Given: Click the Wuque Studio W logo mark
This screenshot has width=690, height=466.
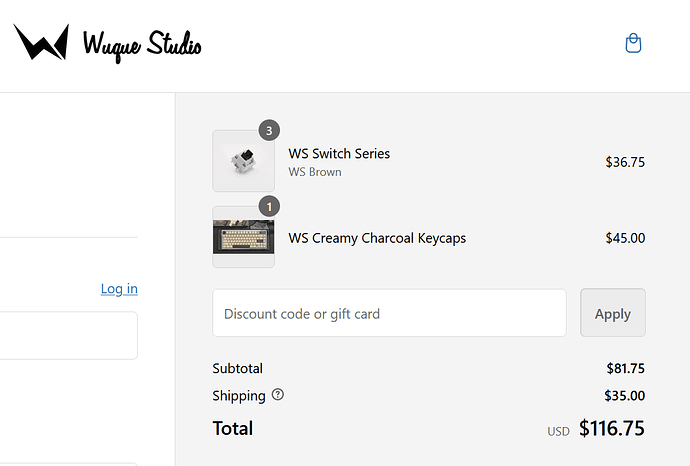Looking at the screenshot, I should 41,43.
